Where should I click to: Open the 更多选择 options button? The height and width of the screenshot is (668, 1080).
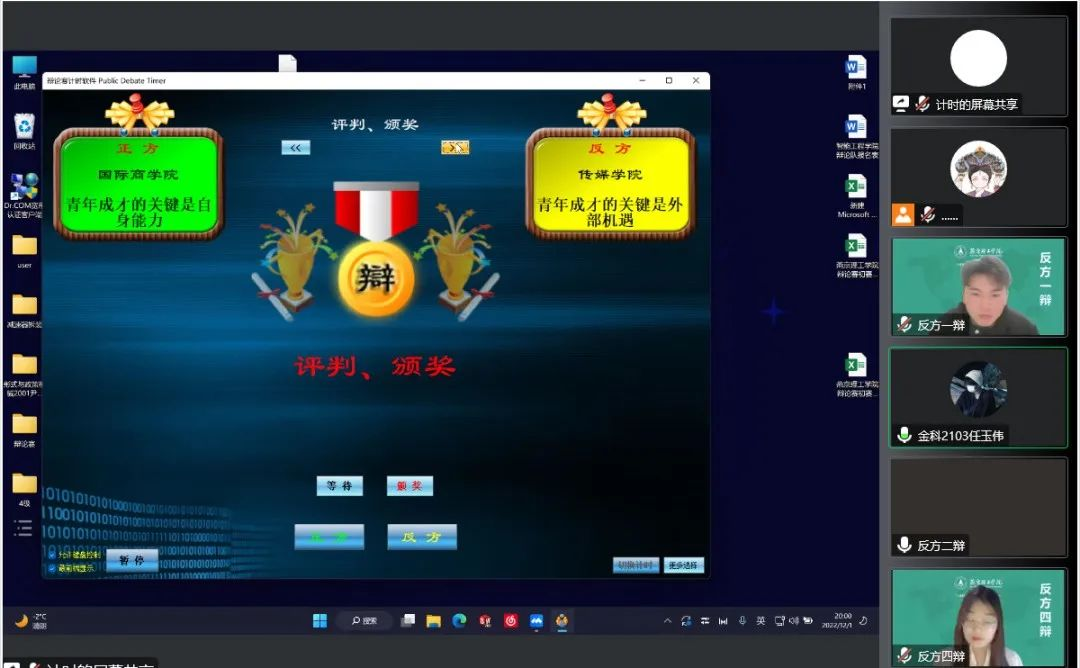coord(685,565)
